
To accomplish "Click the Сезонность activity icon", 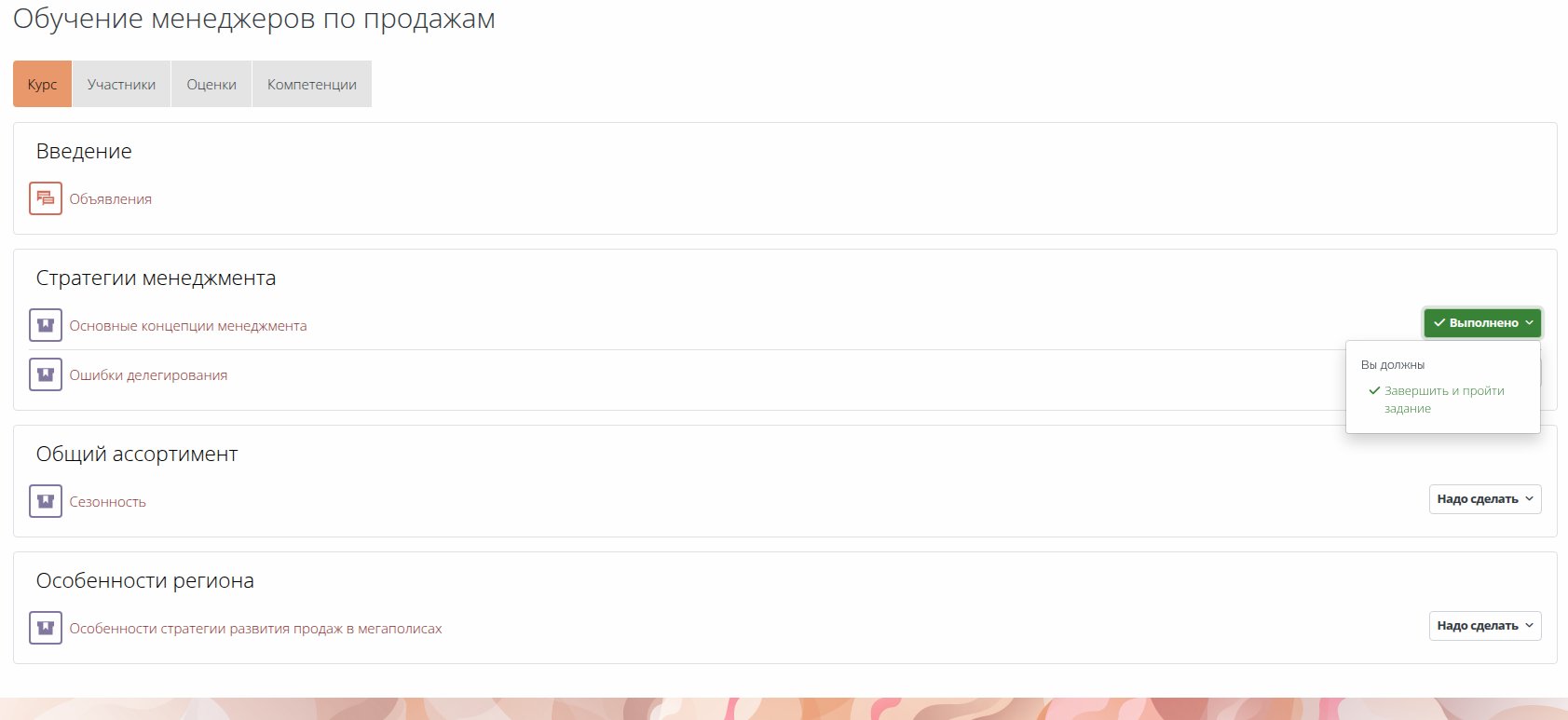I will pos(46,501).
